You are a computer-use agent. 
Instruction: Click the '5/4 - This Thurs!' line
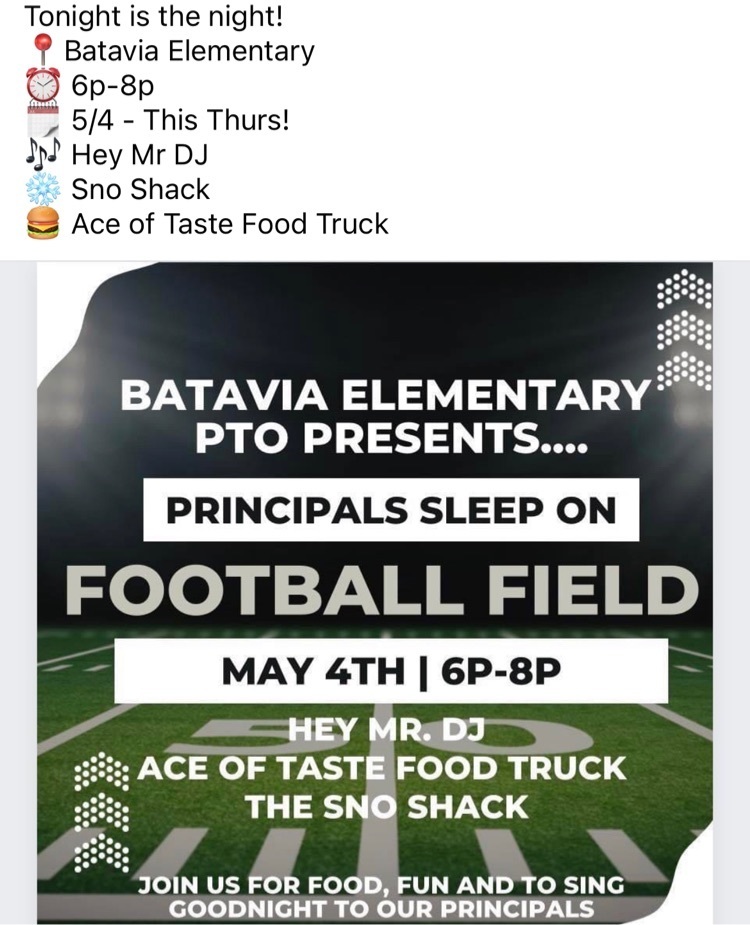[x=181, y=120]
